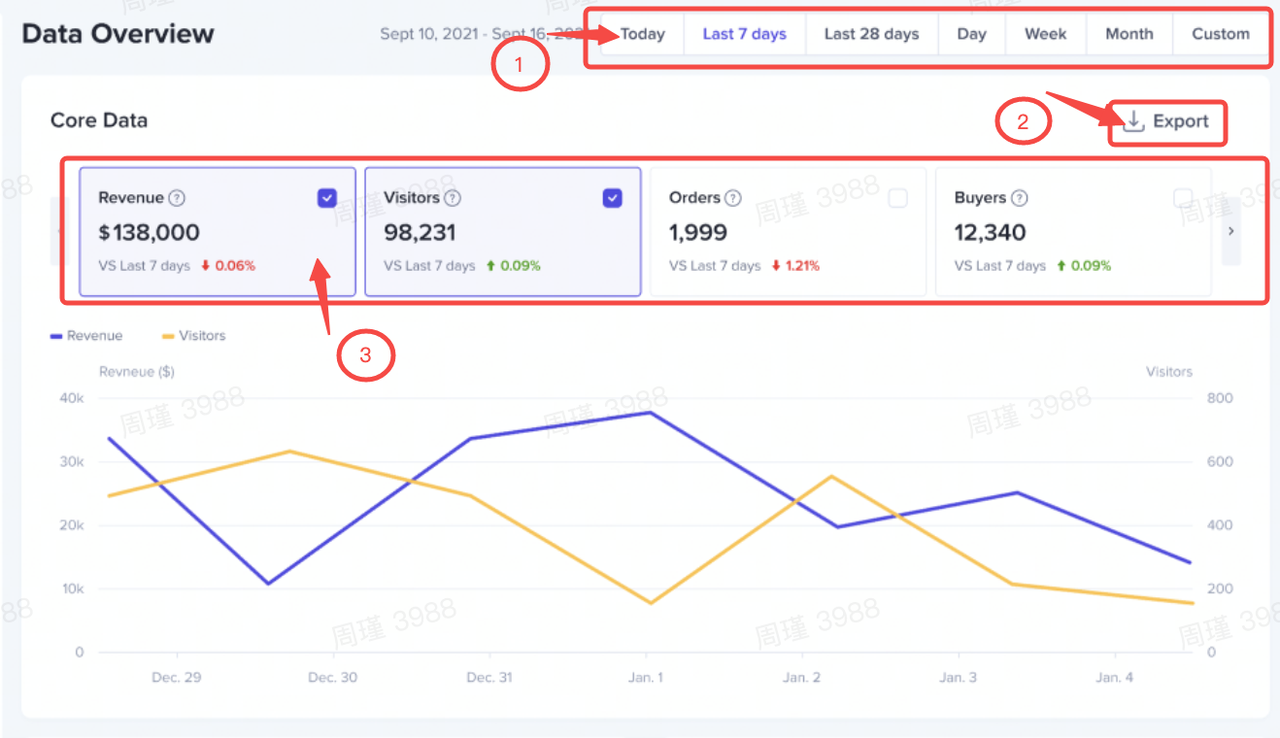1280x738 pixels.
Task: Click the red down arrow on Orders card
Action: [775, 266]
